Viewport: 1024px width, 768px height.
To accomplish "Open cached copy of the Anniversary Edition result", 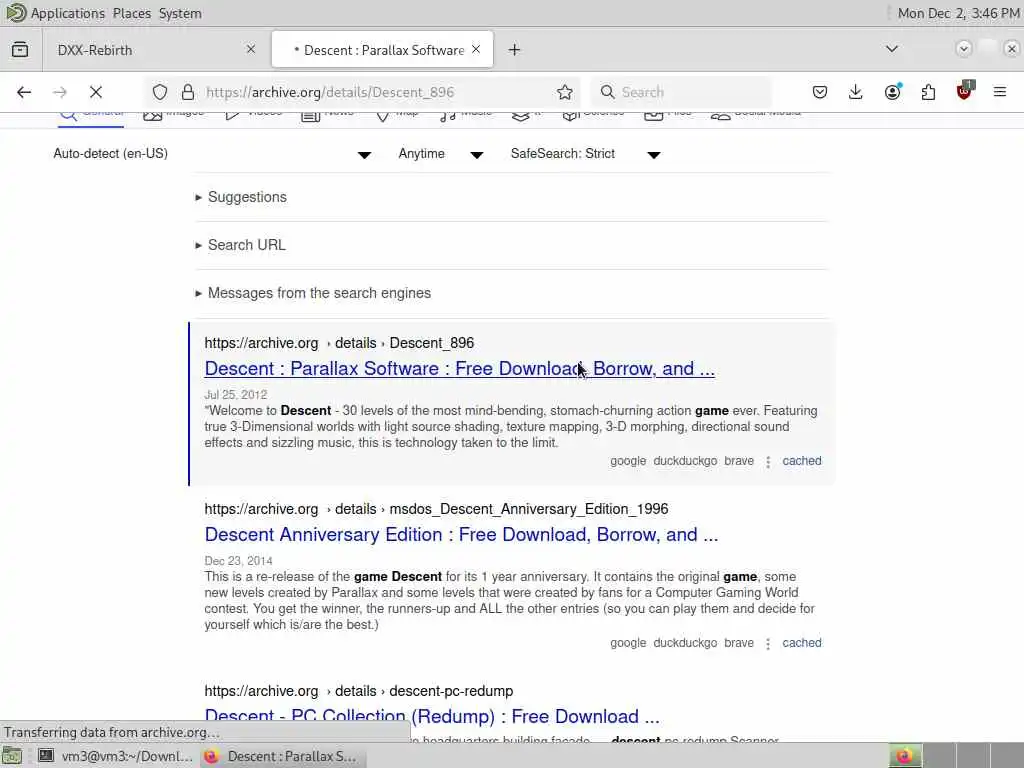I will coord(802,643).
